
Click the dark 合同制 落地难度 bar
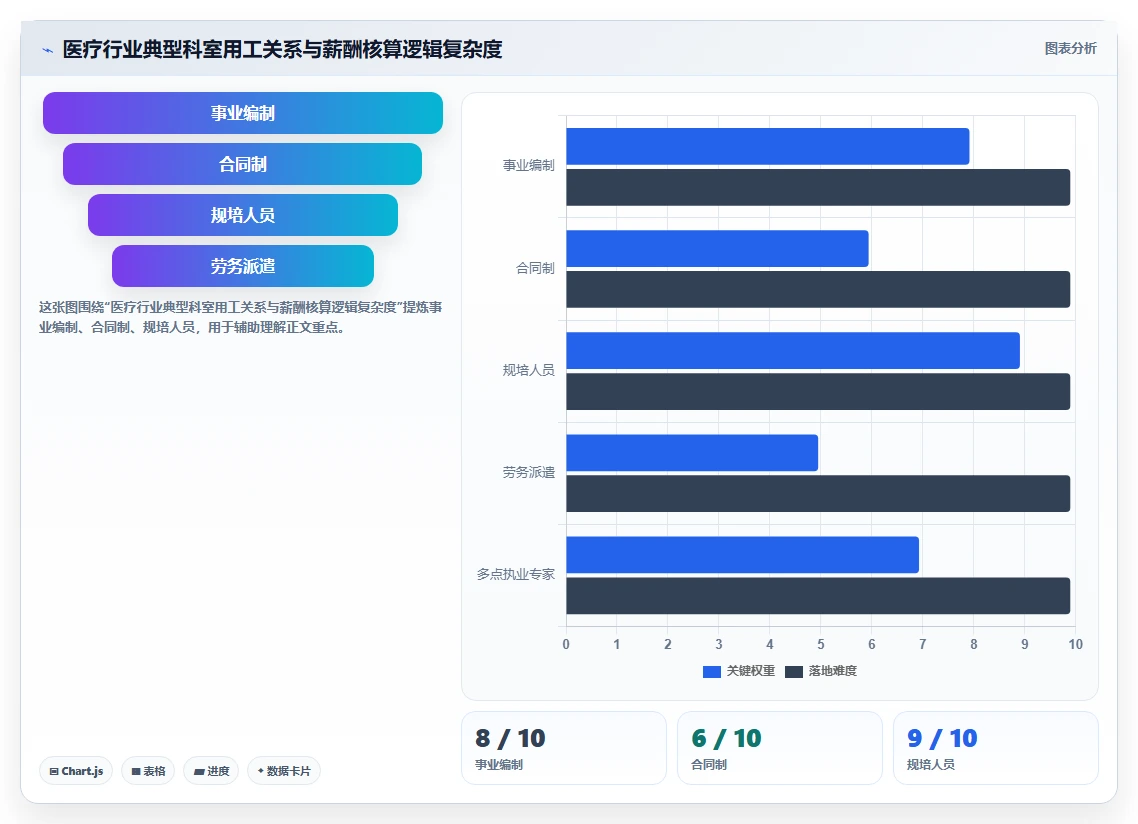tap(818, 290)
